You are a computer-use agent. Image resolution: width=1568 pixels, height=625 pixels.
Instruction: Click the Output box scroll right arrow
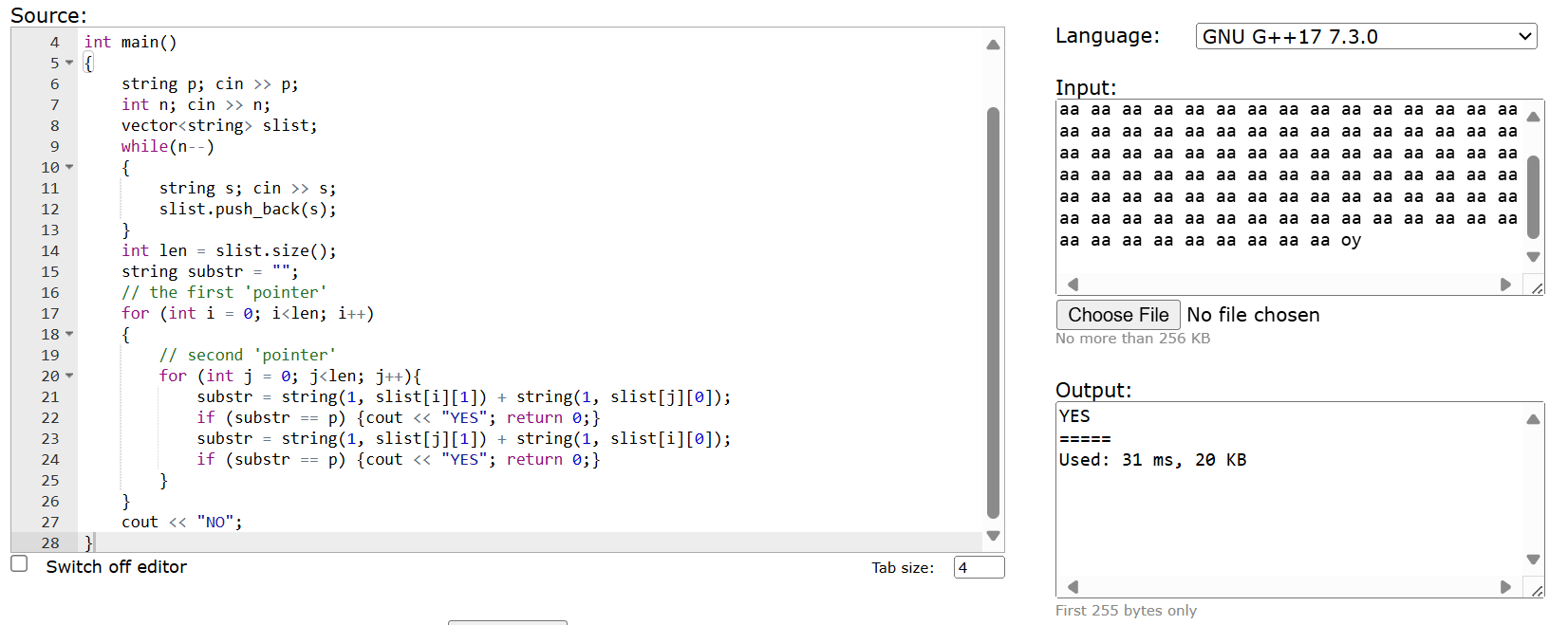coord(1505,587)
